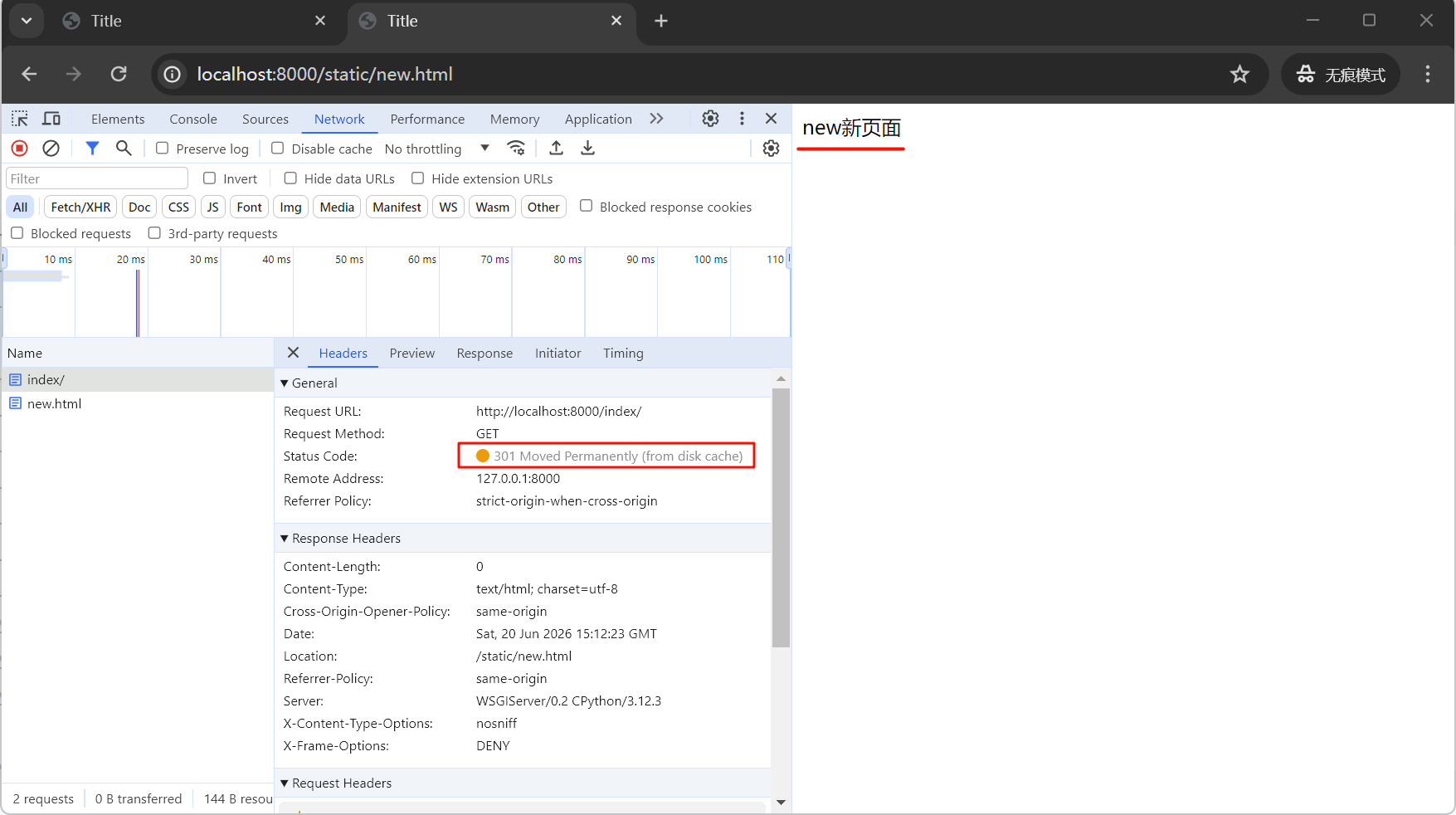
Task: Click the inspect element picker icon
Action: (x=20, y=119)
